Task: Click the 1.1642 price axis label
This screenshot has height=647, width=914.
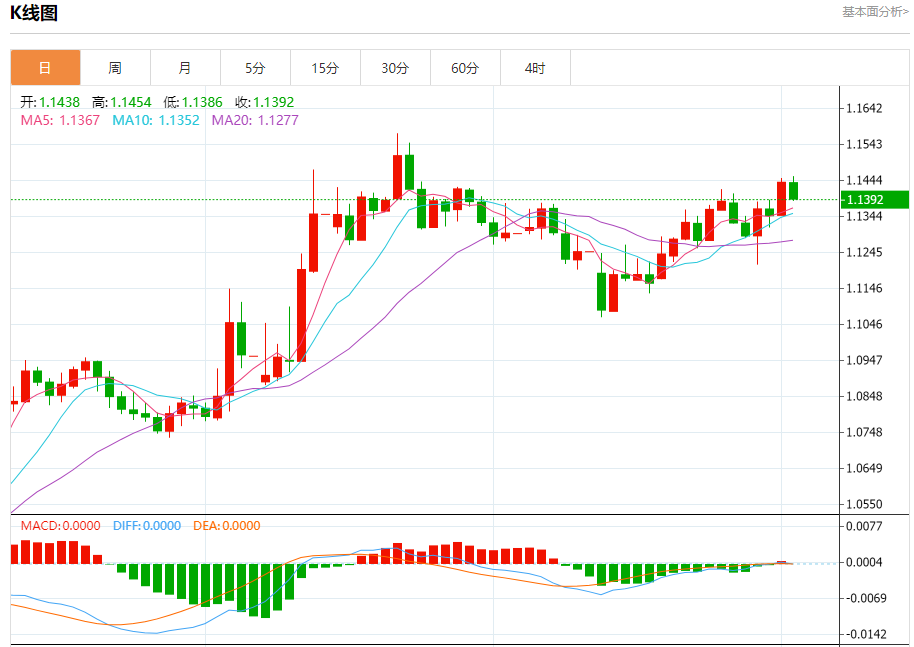Action: (x=864, y=108)
